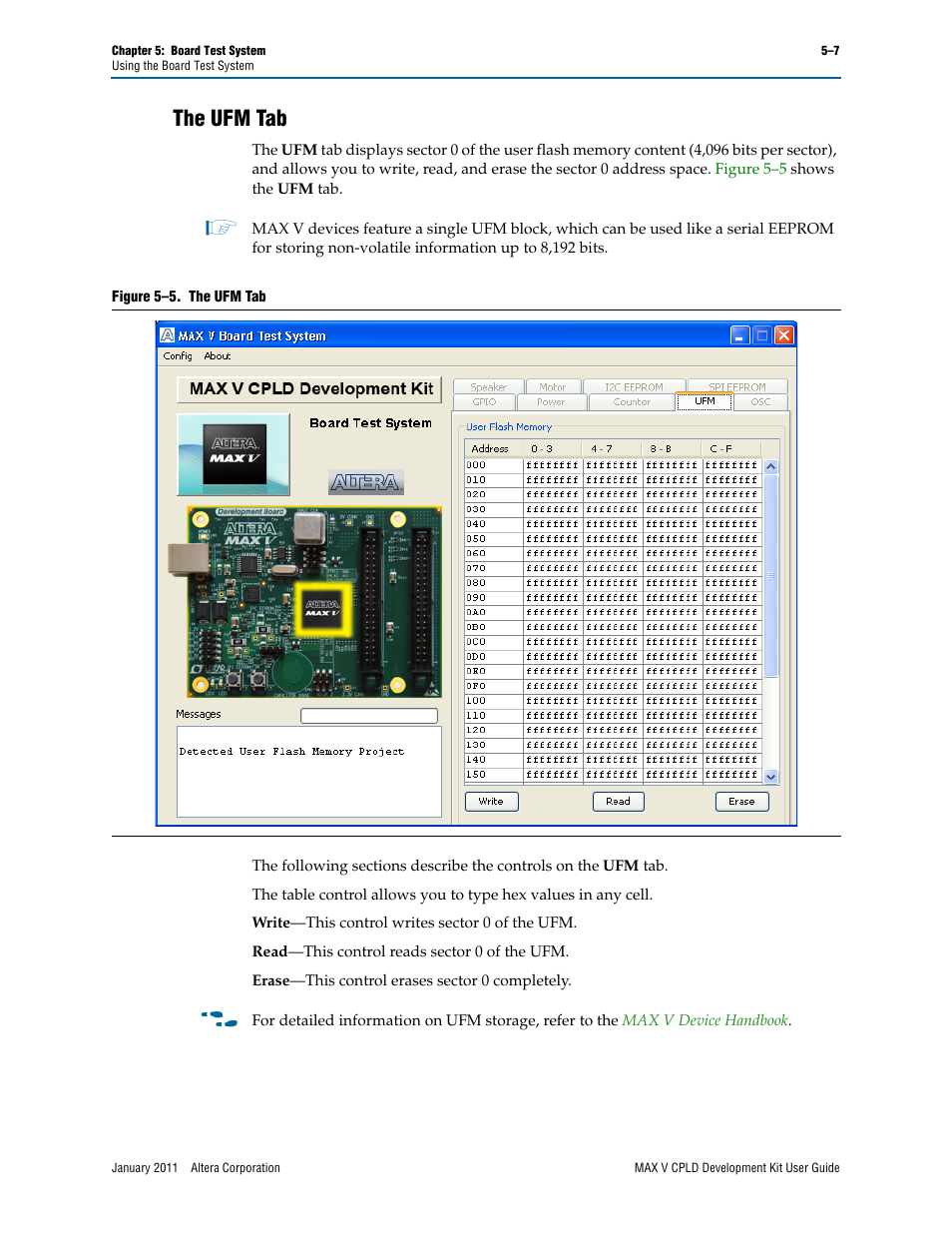Click the empty field beside Messages label

point(369,716)
